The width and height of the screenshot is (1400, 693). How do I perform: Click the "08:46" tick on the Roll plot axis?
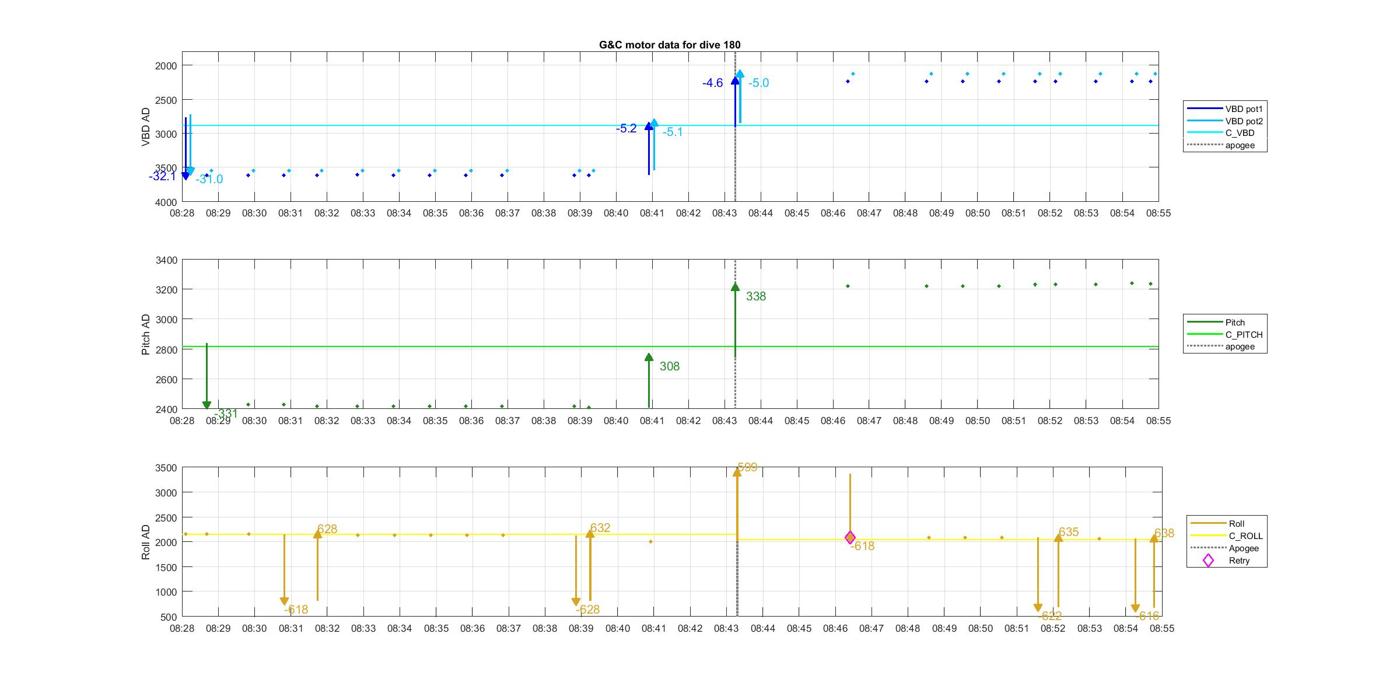click(835, 629)
